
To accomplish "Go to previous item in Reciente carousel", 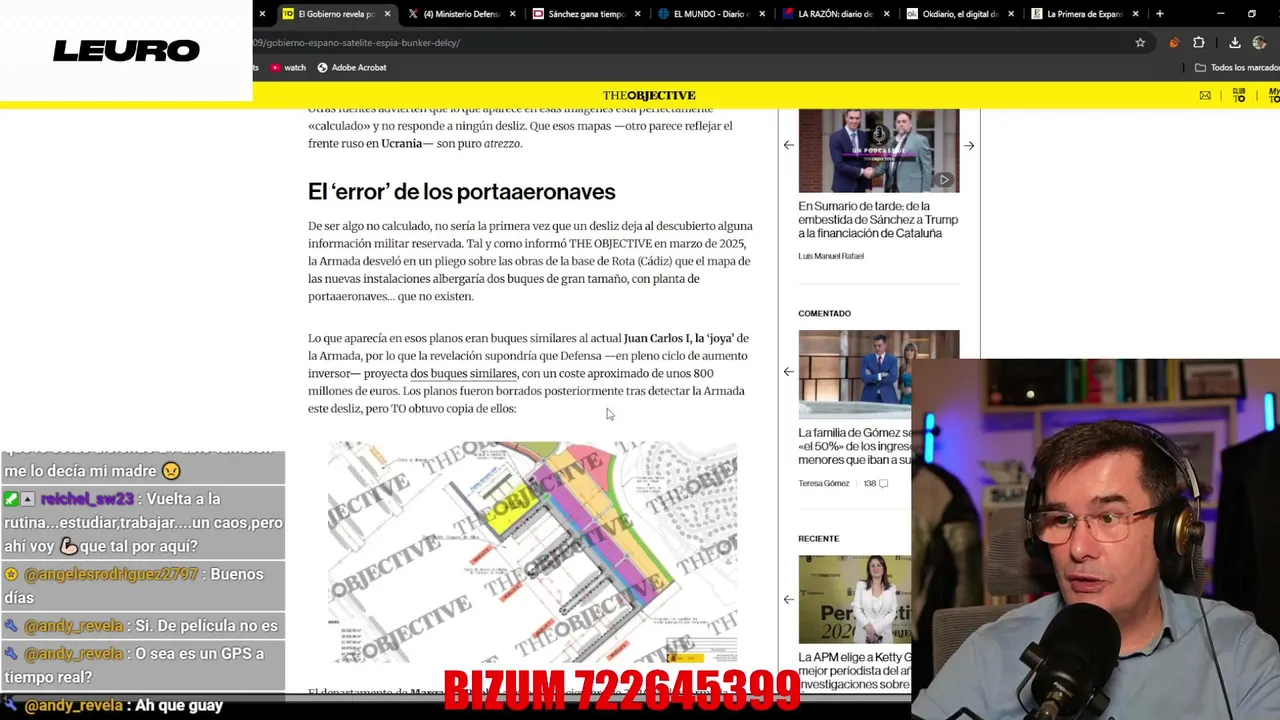I will (788, 599).
